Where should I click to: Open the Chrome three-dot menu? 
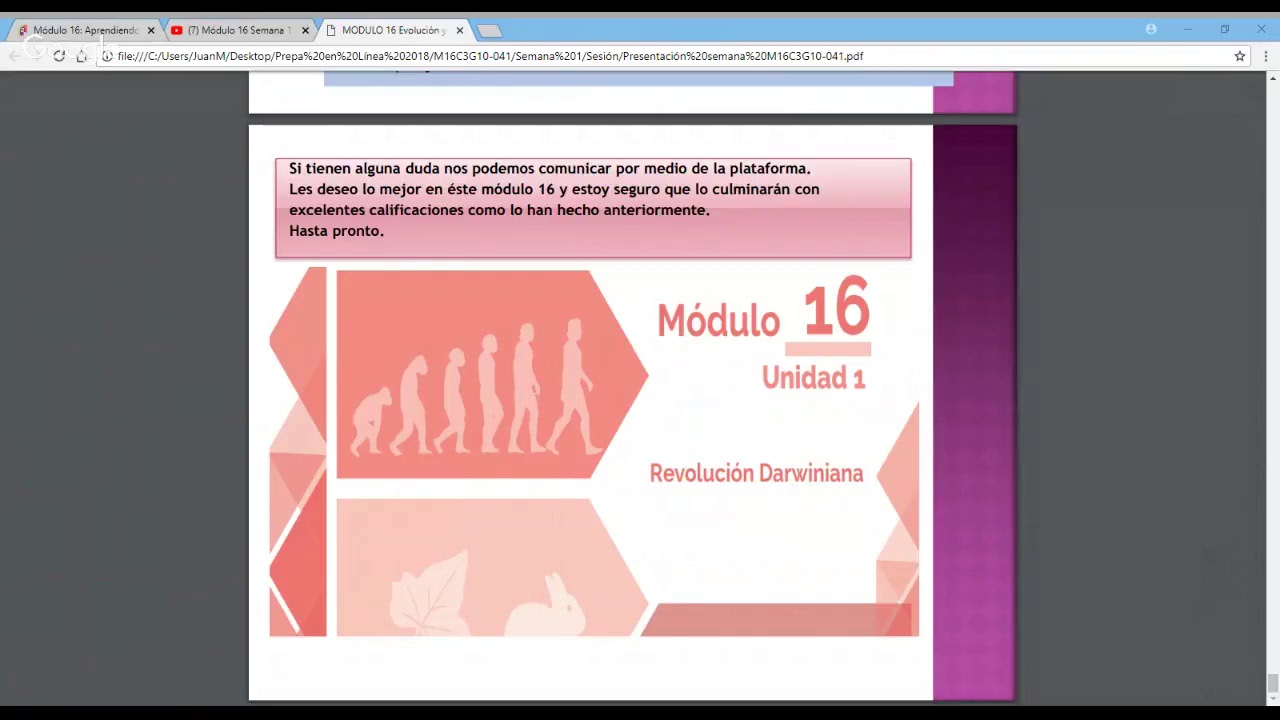point(1267,56)
